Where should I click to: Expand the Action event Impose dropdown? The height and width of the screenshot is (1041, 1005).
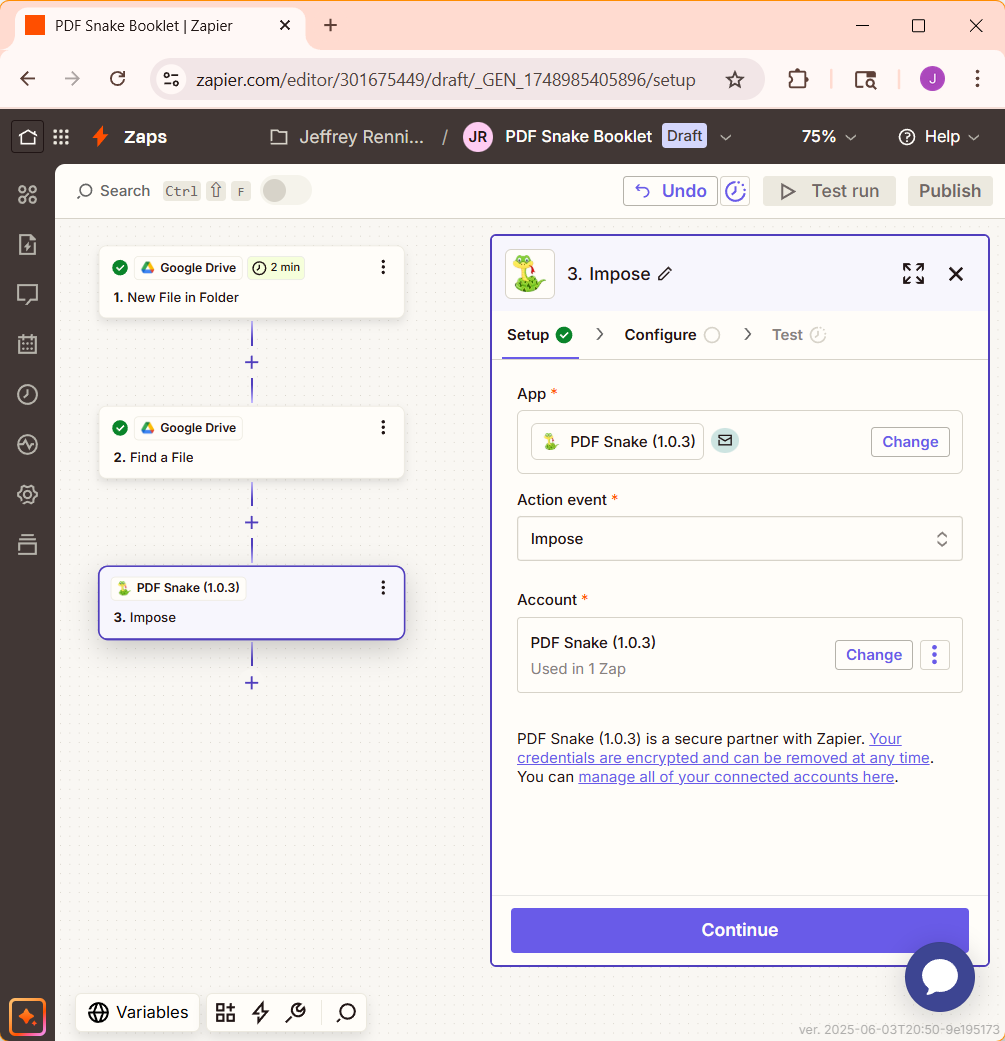pos(739,538)
